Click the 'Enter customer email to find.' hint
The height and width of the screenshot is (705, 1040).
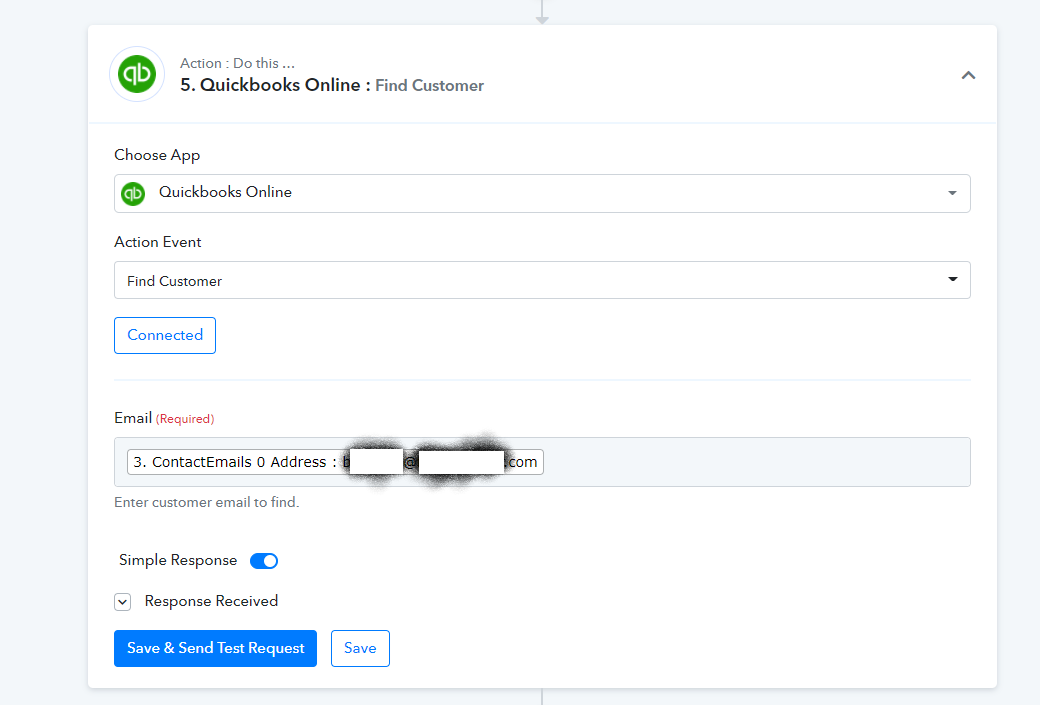pyautogui.click(x=206, y=502)
